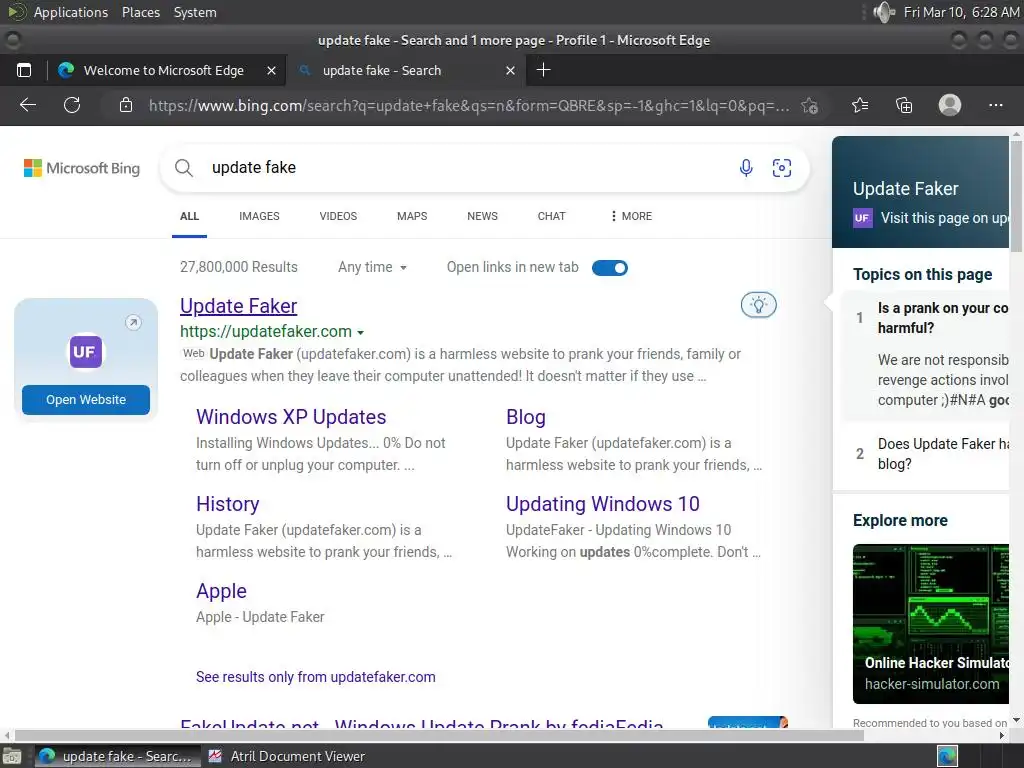
Task: Click the clock Fri Mar 10 6:28 AM
Action: [961, 12]
